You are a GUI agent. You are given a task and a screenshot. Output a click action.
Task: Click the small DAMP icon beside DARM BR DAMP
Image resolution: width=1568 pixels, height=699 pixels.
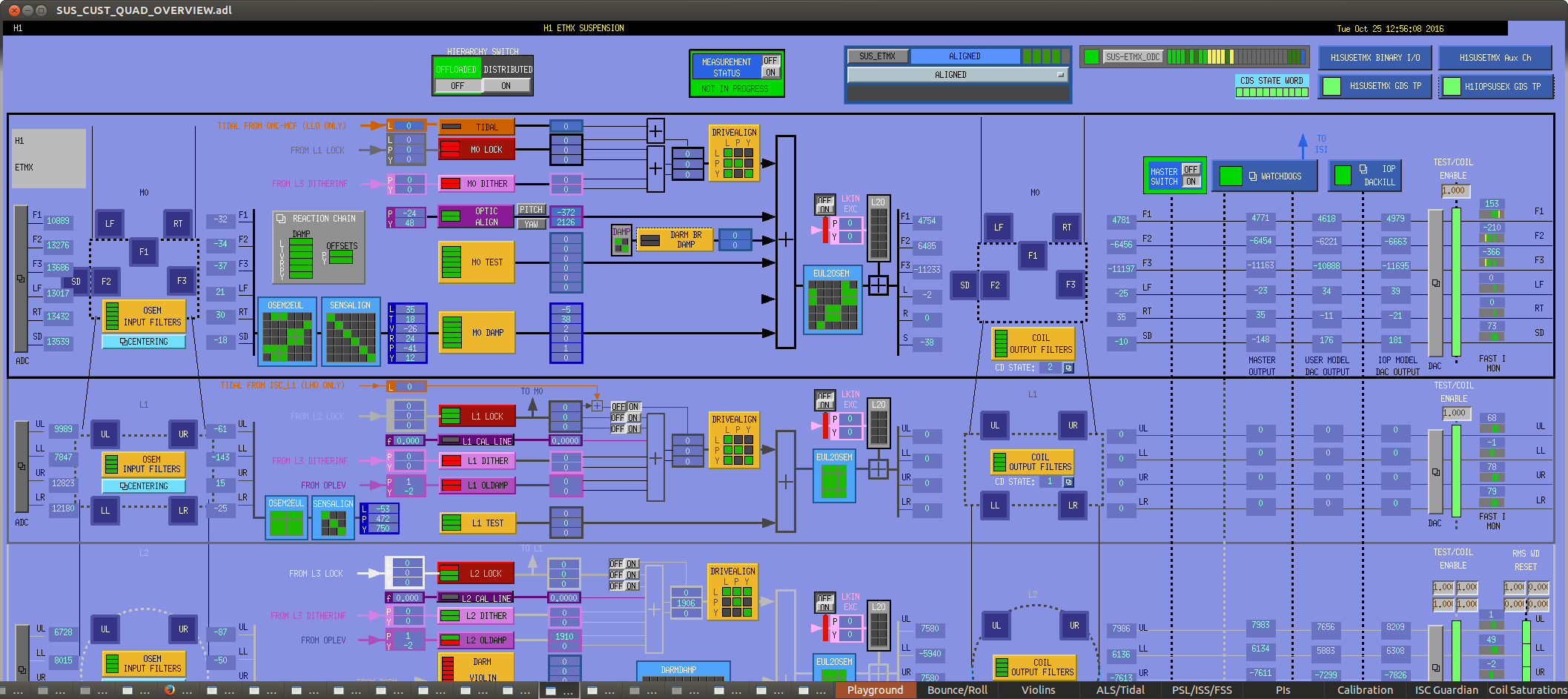(x=621, y=239)
